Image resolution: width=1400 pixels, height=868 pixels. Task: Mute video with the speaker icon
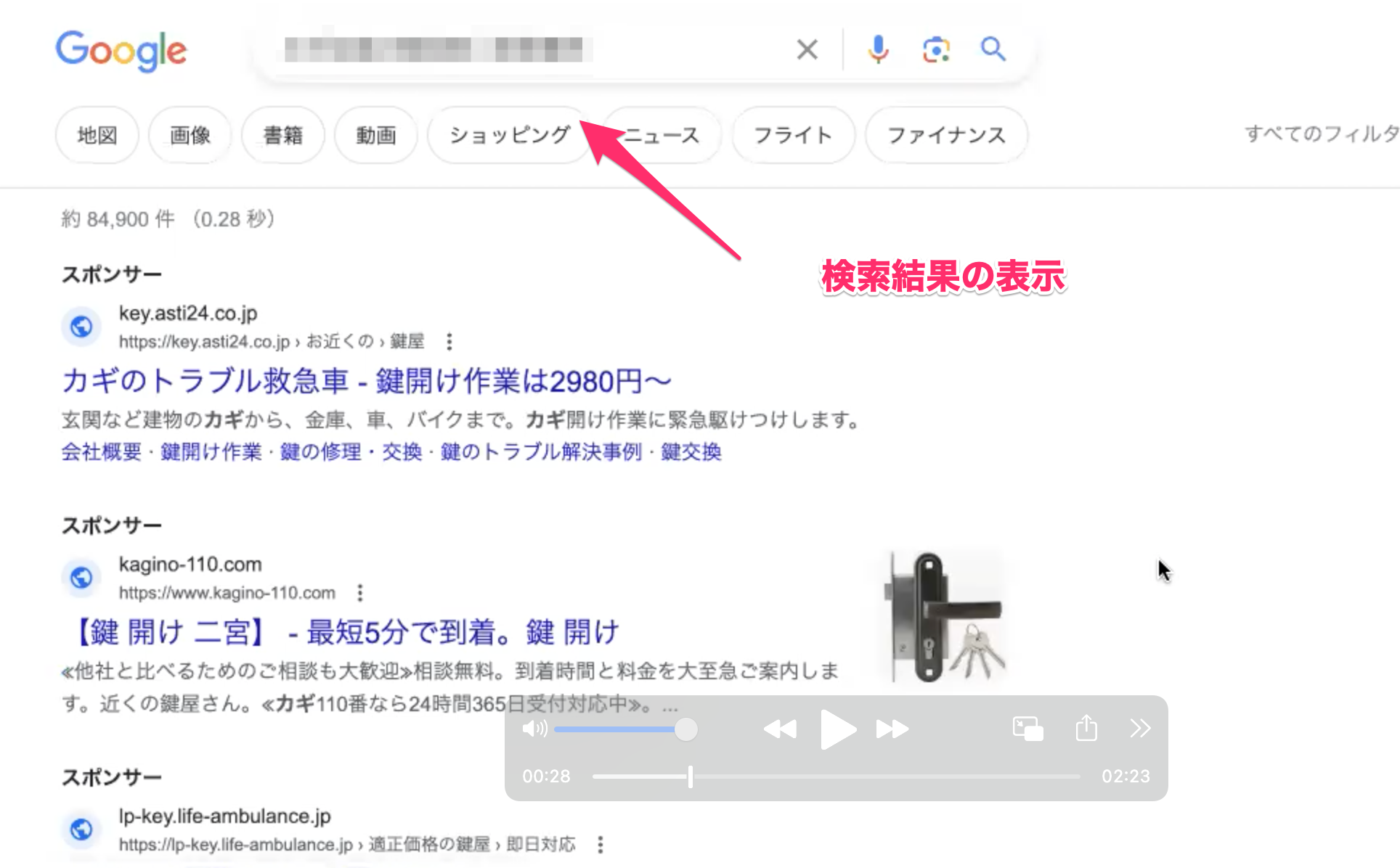pyautogui.click(x=534, y=729)
